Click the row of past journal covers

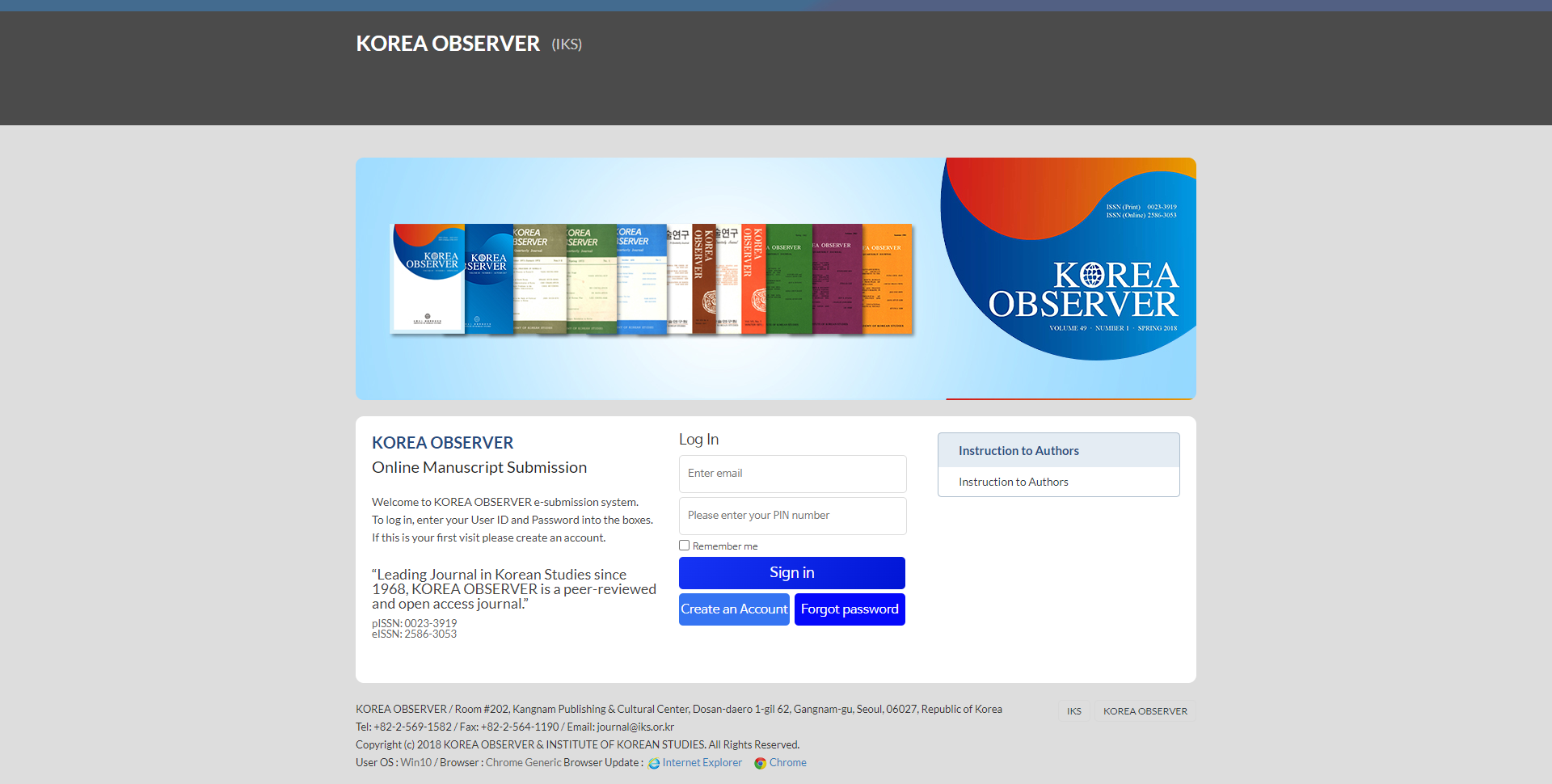click(x=651, y=279)
